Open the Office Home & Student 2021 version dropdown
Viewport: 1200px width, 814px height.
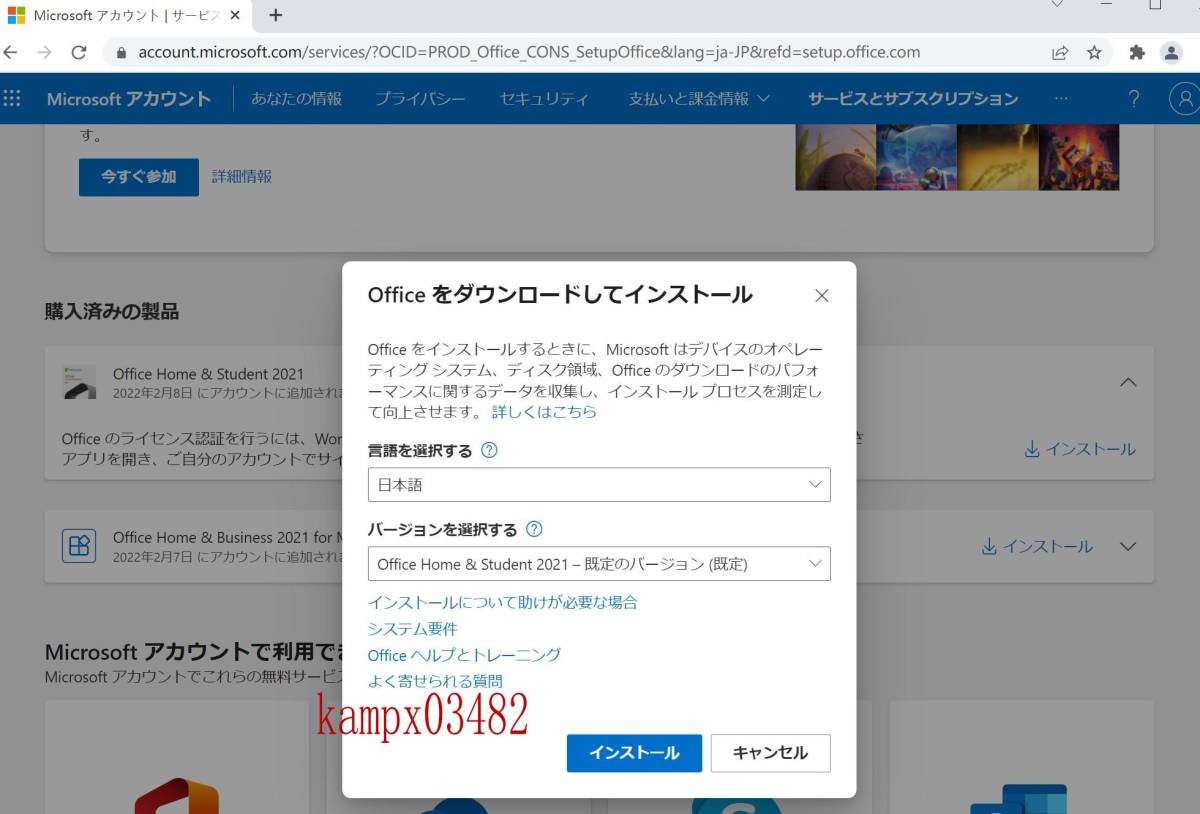click(598, 564)
